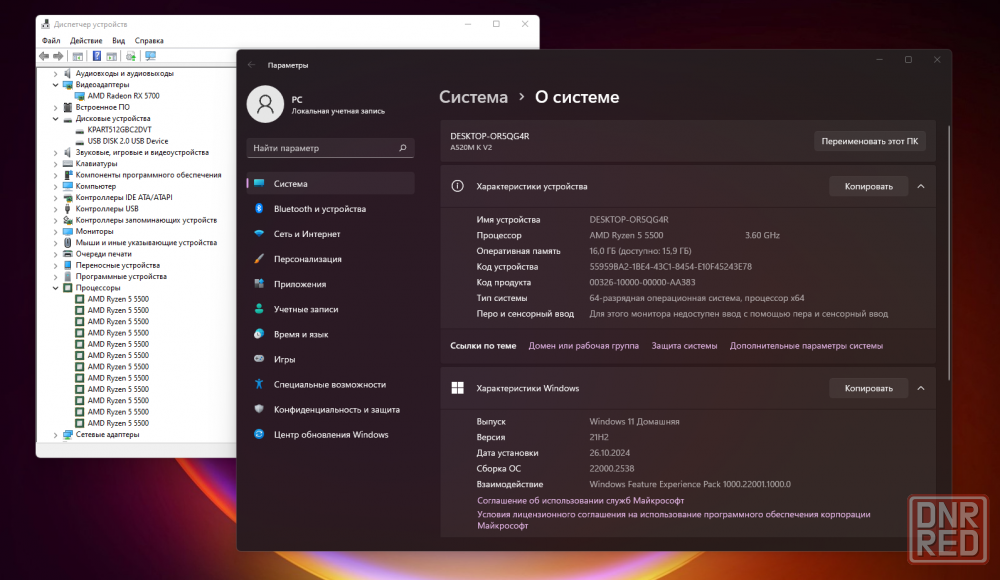Open the Вид menu in Device Manager
Screen dimensions: 1000x580
119,40
